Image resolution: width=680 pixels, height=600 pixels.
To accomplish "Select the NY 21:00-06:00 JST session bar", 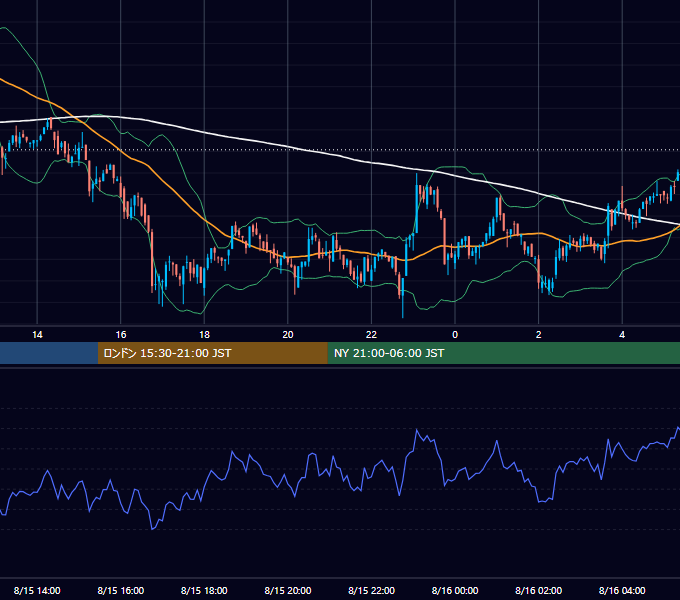I will [x=503, y=353].
